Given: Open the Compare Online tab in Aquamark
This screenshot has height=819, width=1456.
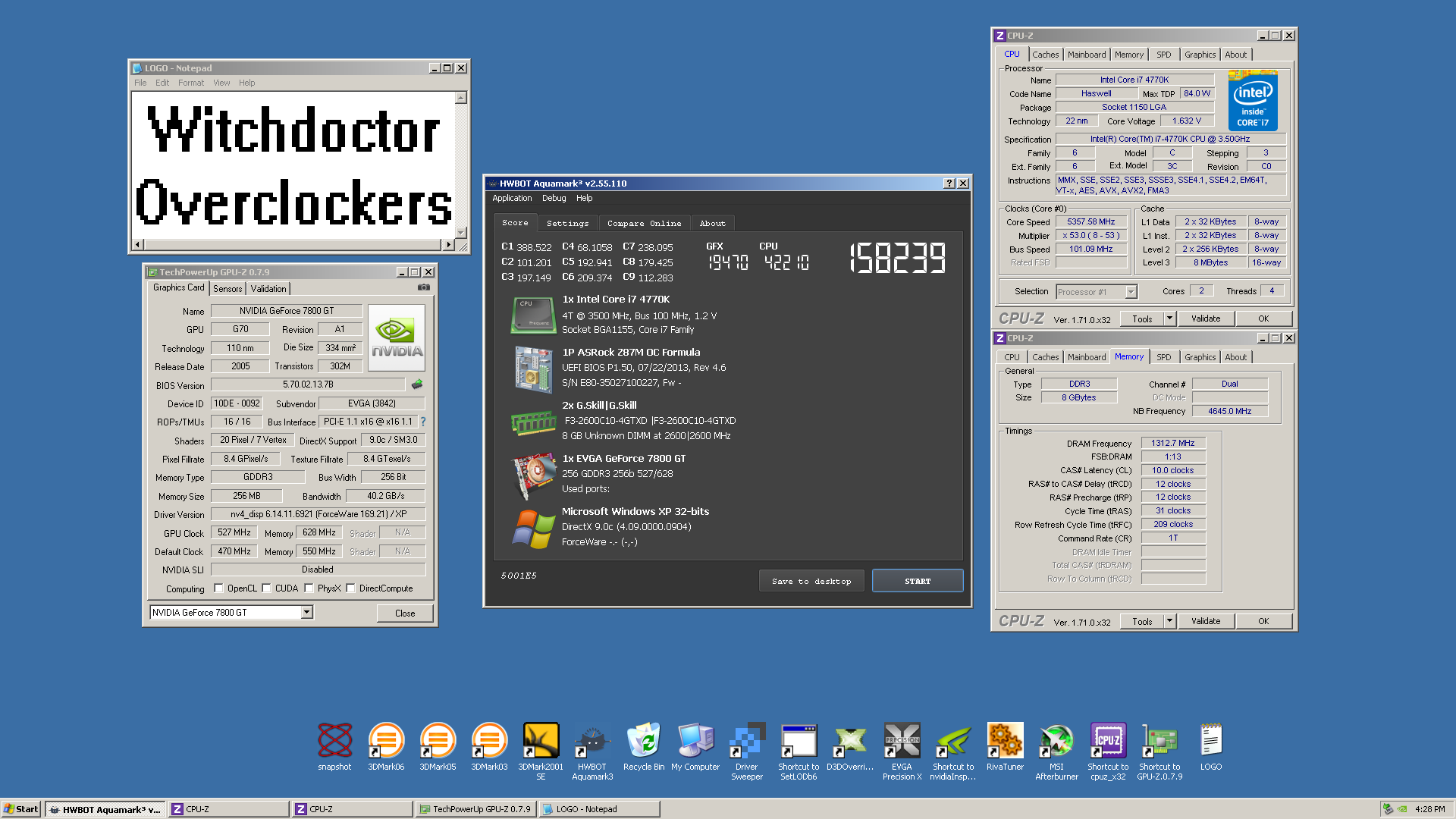Looking at the screenshot, I should pyautogui.click(x=644, y=223).
